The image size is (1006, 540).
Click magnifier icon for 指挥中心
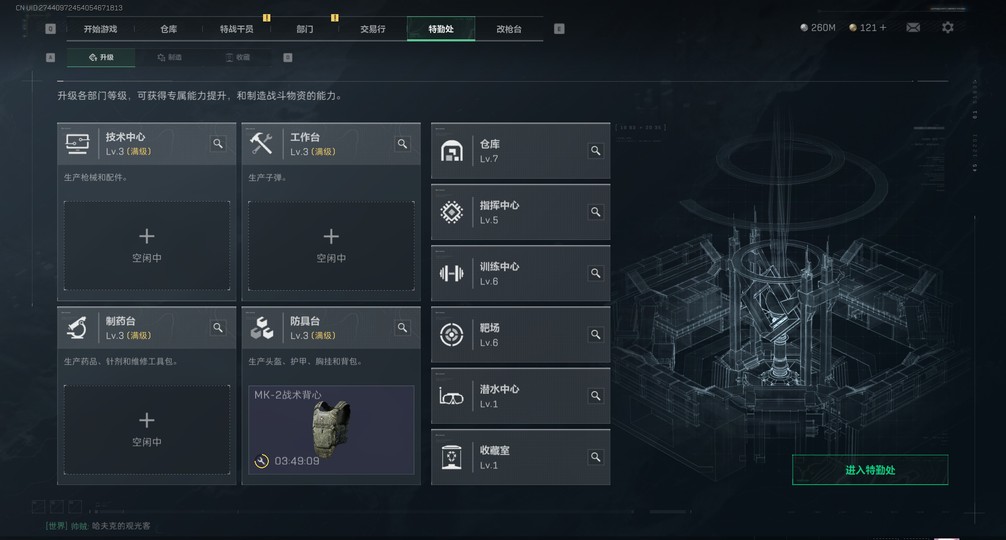click(595, 212)
